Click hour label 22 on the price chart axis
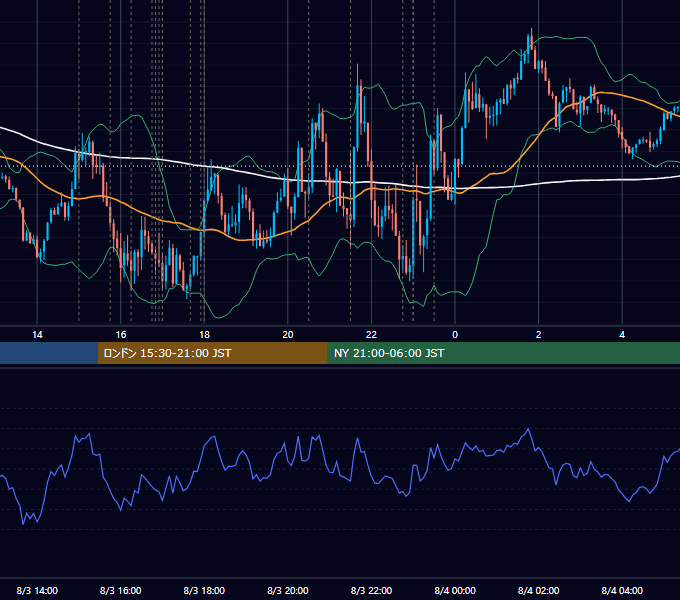 click(x=371, y=335)
